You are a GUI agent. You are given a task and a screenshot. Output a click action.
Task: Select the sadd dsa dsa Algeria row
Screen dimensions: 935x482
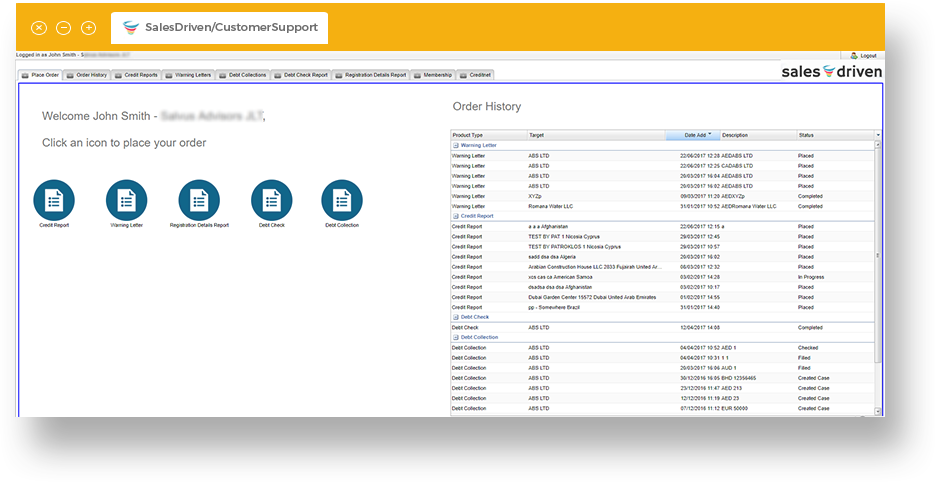point(662,257)
